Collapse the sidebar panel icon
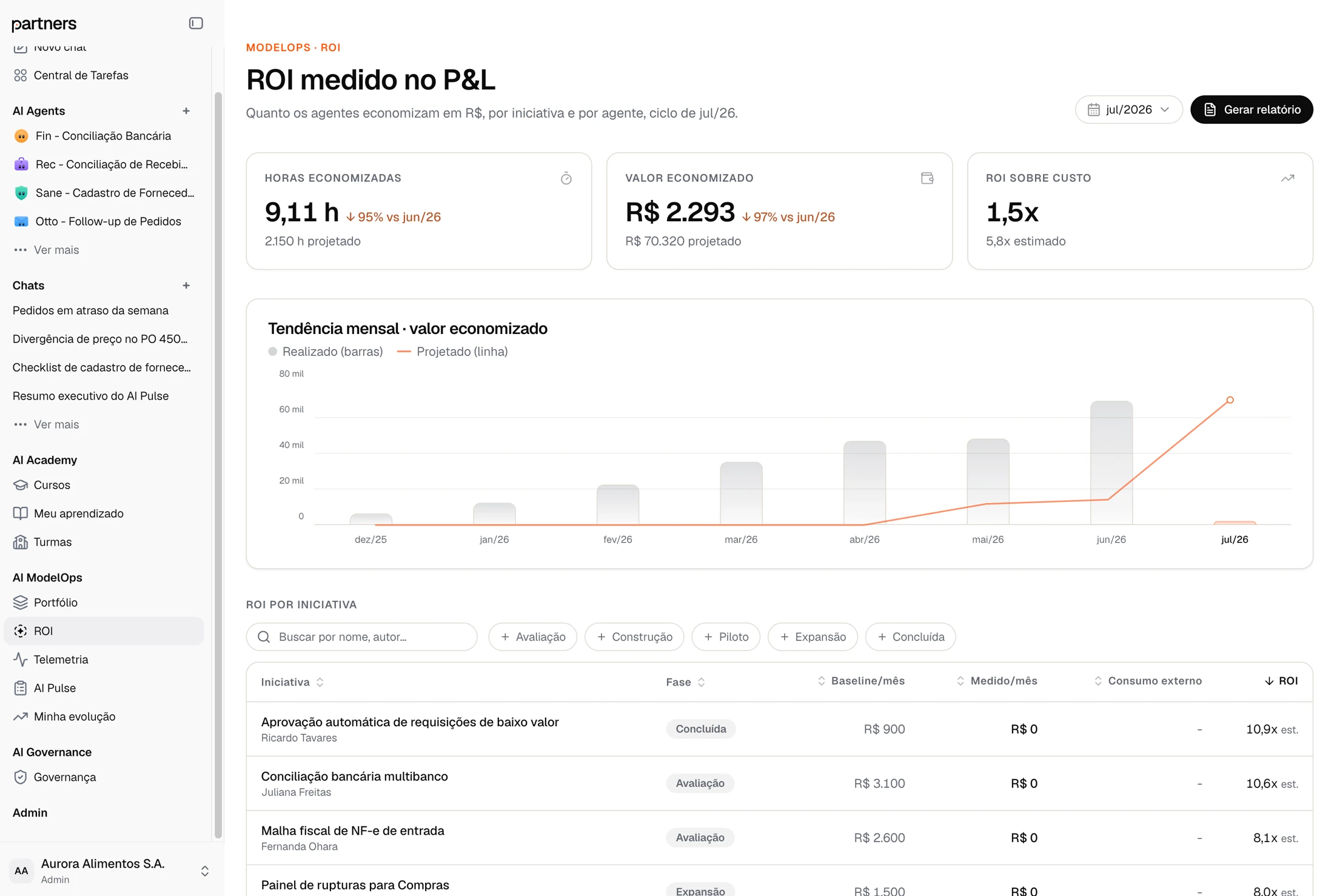The height and width of the screenshot is (896, 1334). [196, 23]
